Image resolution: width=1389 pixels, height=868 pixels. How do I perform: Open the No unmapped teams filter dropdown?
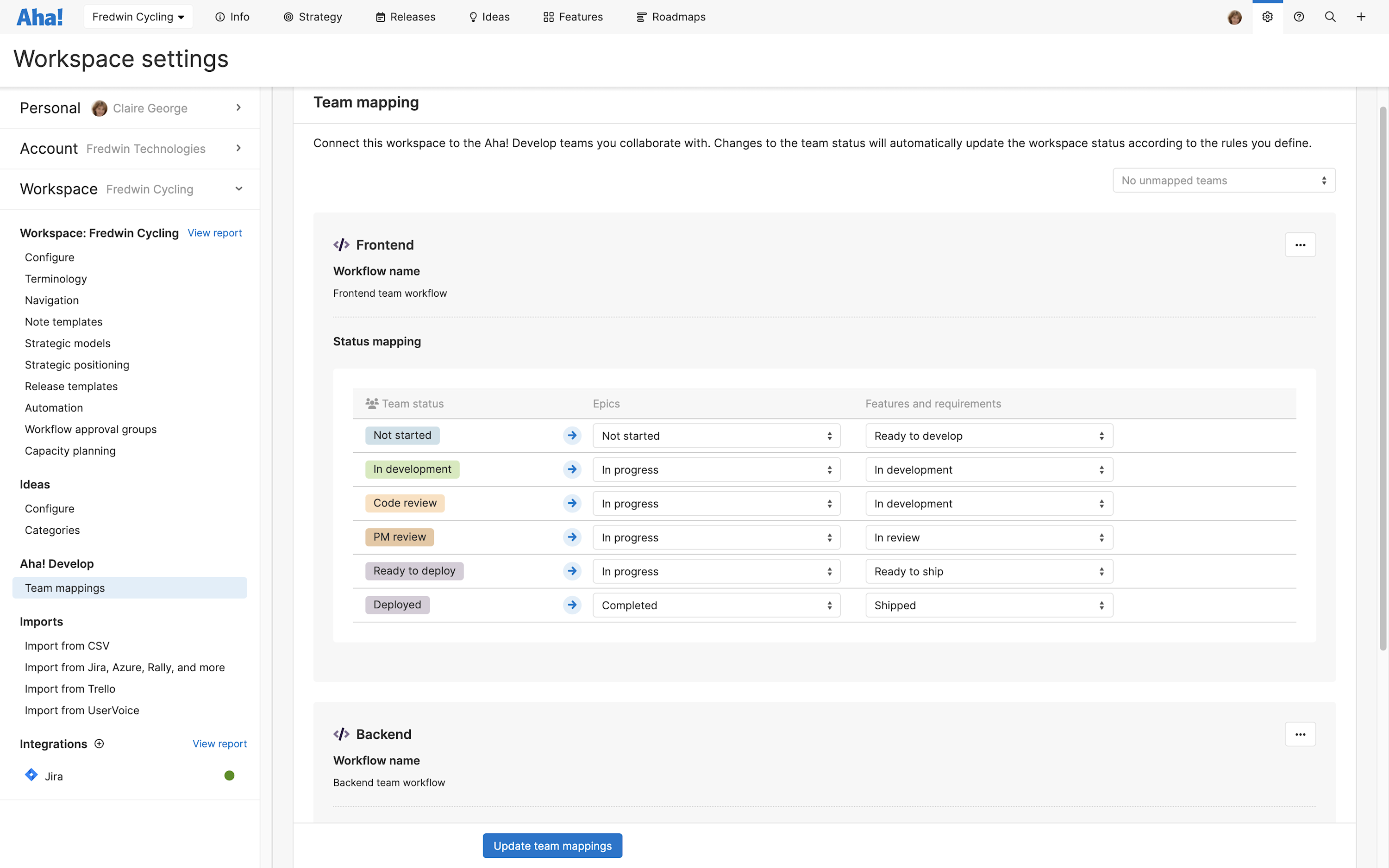pyautogui.click(x=1223, y=180)
